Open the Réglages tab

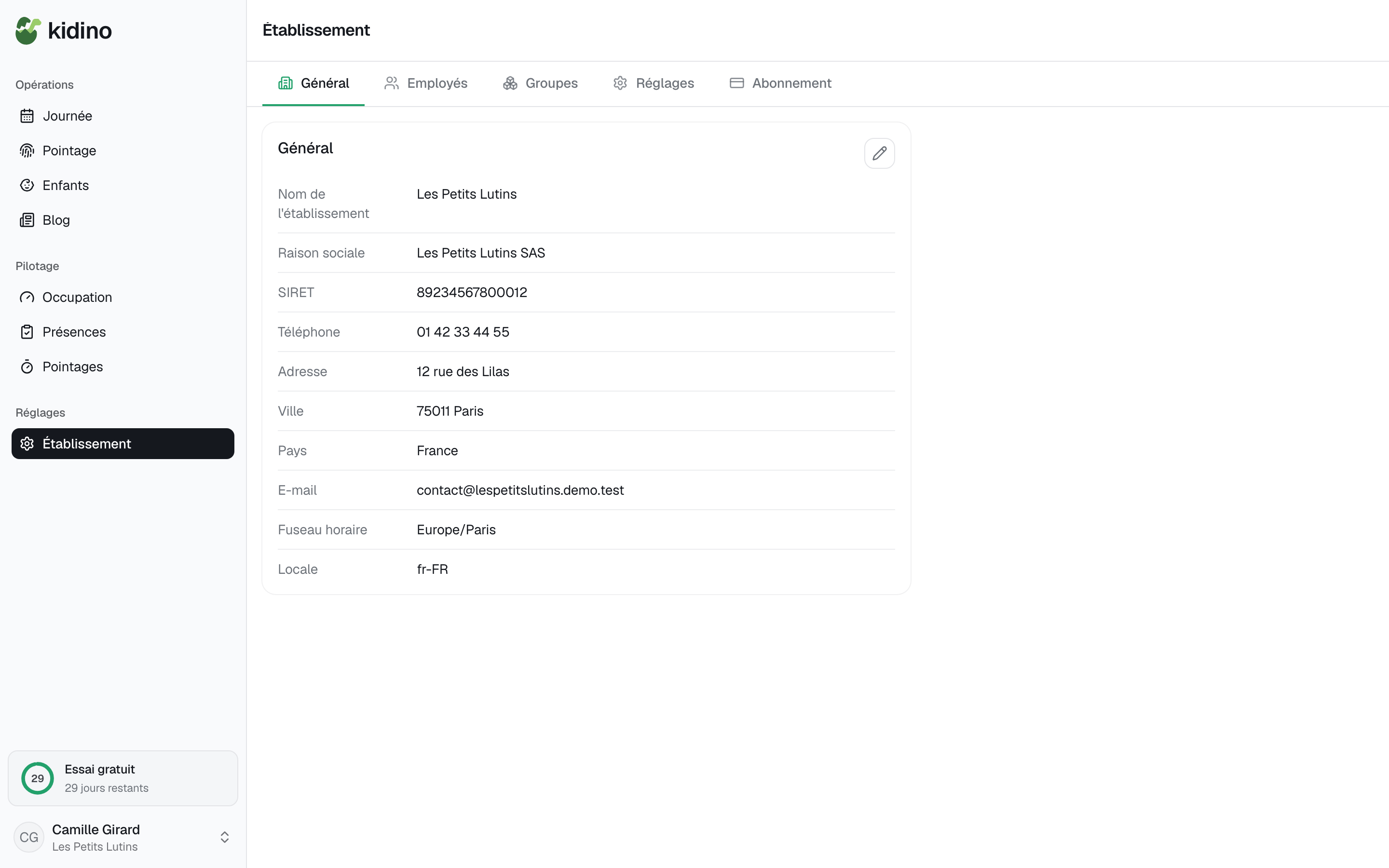click(x=654, y=83)
